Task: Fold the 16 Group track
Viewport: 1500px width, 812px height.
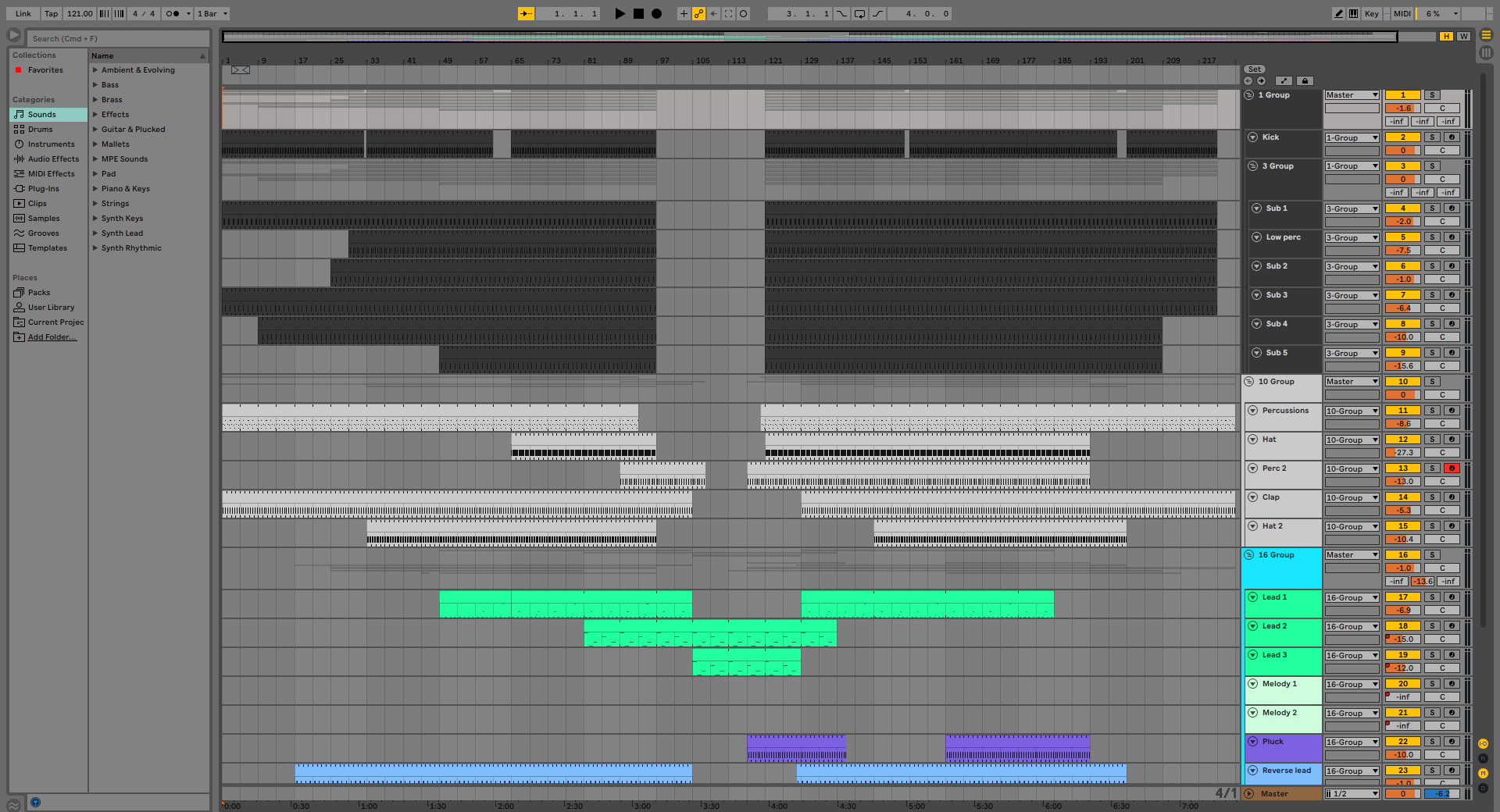Action: (1248, 555)
